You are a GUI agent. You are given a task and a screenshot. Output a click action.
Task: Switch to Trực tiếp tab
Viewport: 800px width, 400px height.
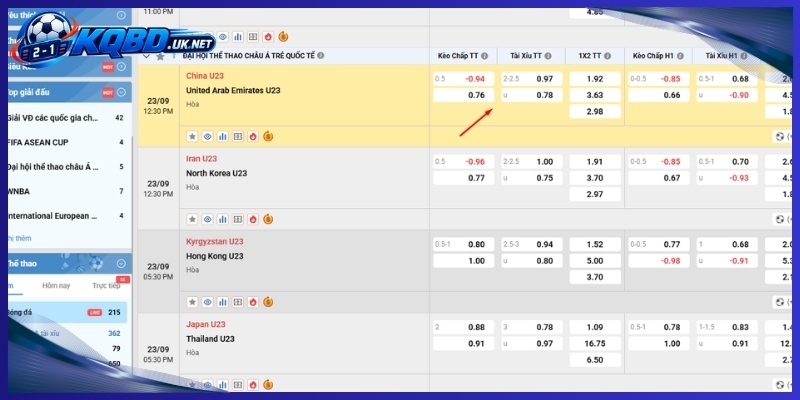click(106, 286)
